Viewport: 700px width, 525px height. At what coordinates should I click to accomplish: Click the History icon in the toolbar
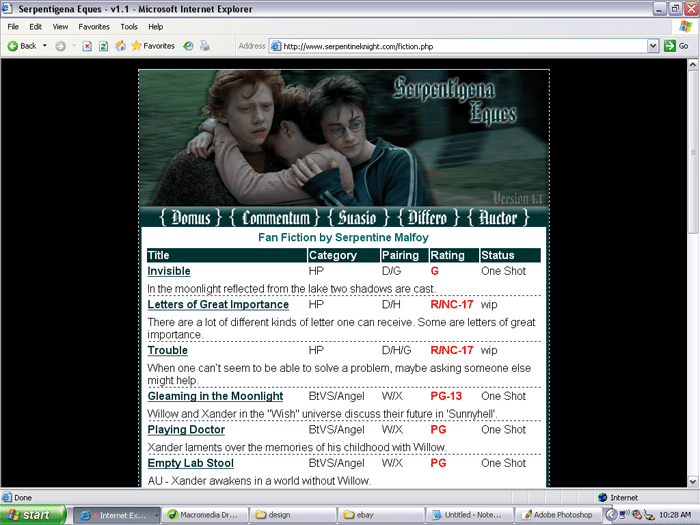click(188, 46)
